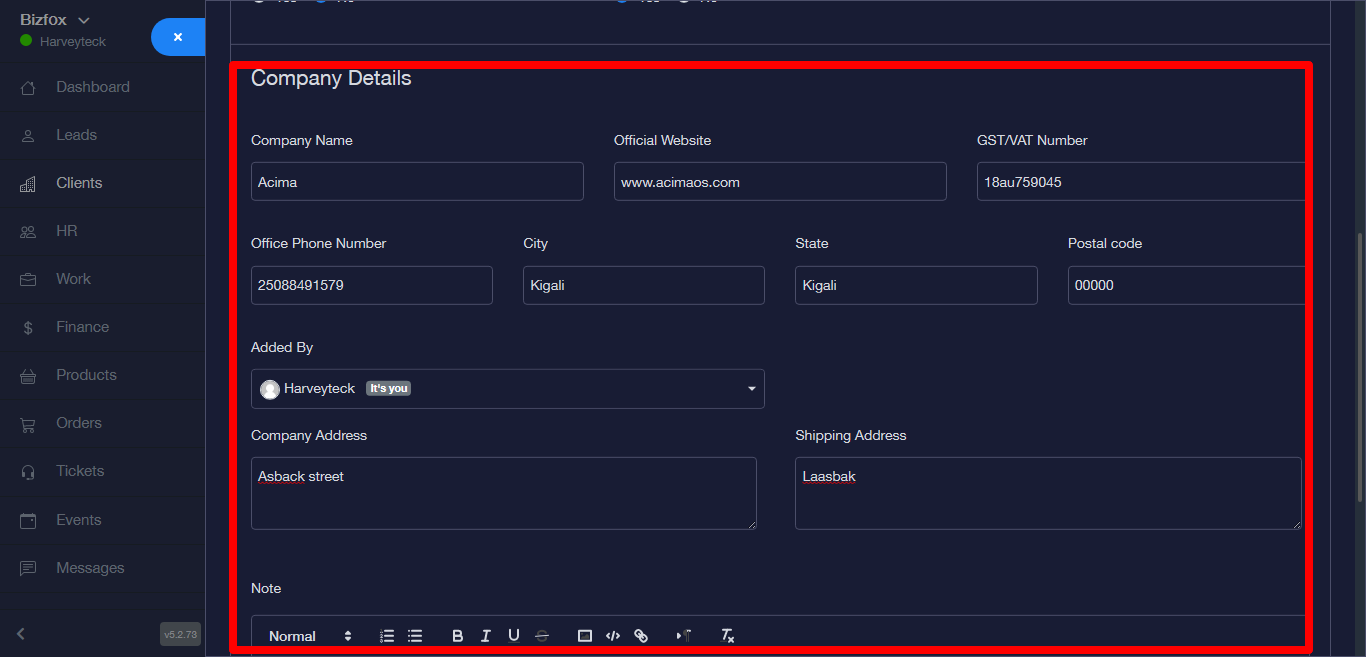Insert a bullet list in Note
1366x657 pixels.
(x=415, y=636)
